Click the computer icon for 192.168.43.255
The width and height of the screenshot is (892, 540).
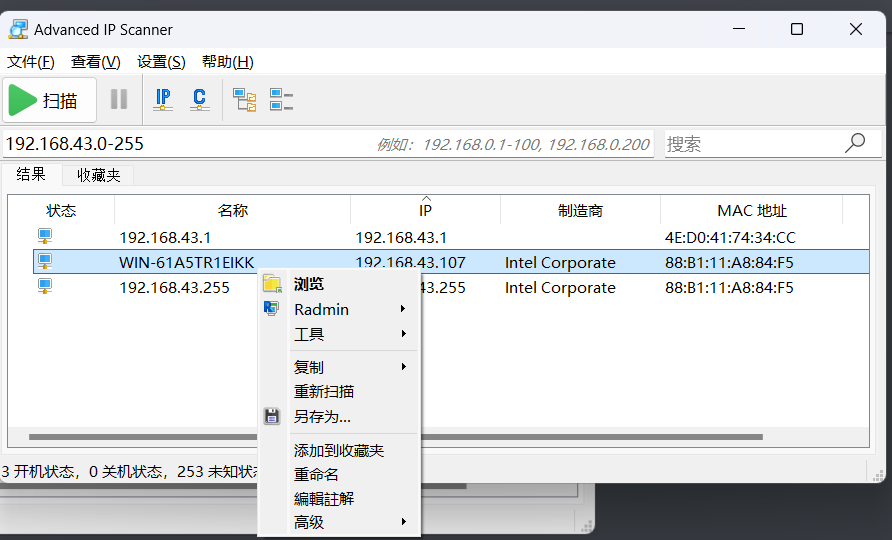tap(45, 286)
